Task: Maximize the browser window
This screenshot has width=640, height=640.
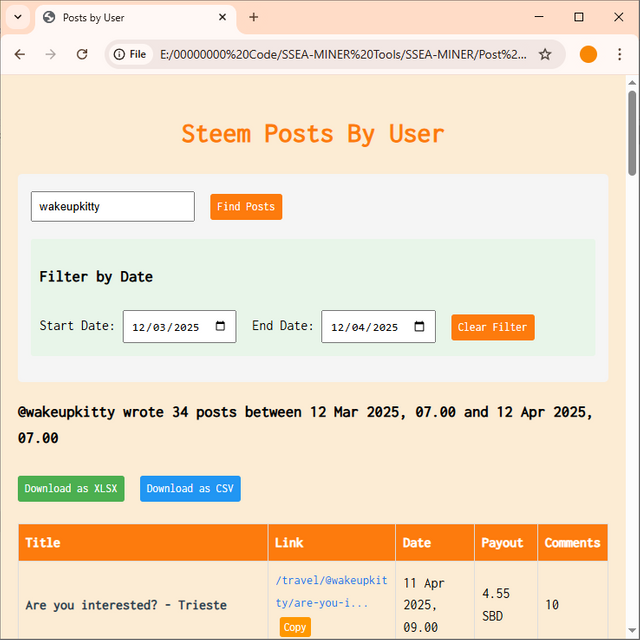Action: [x=579, y=17]
